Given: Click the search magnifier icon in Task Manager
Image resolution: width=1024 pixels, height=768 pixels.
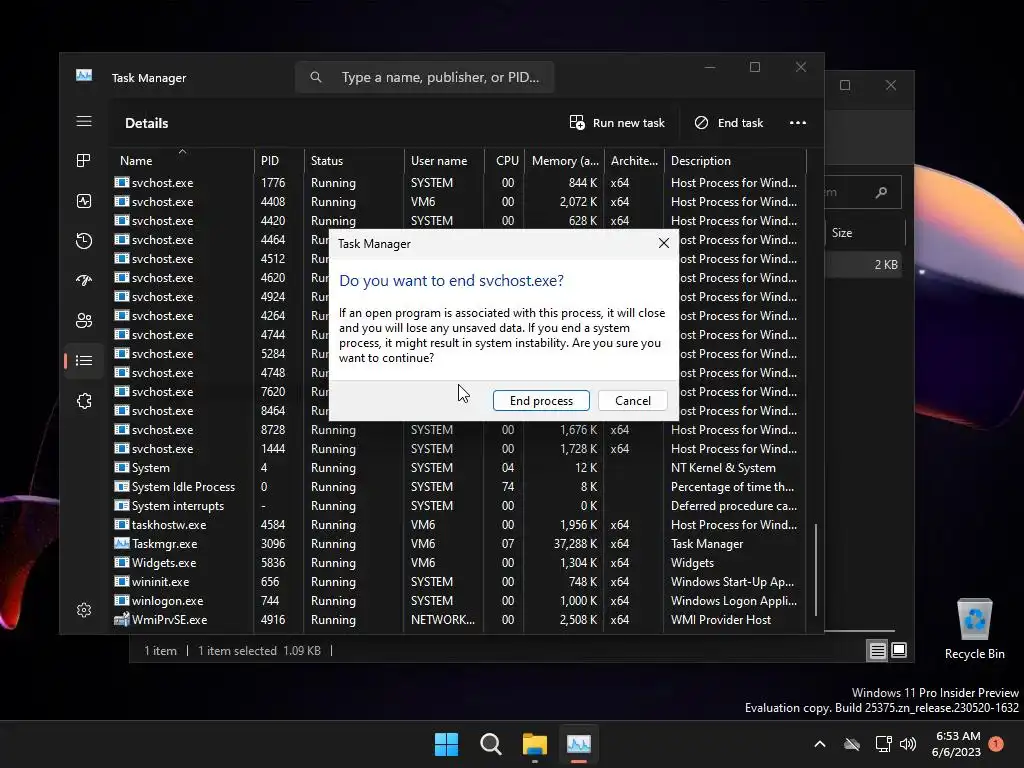Looking at the screenshot, I should pos(316,77).
